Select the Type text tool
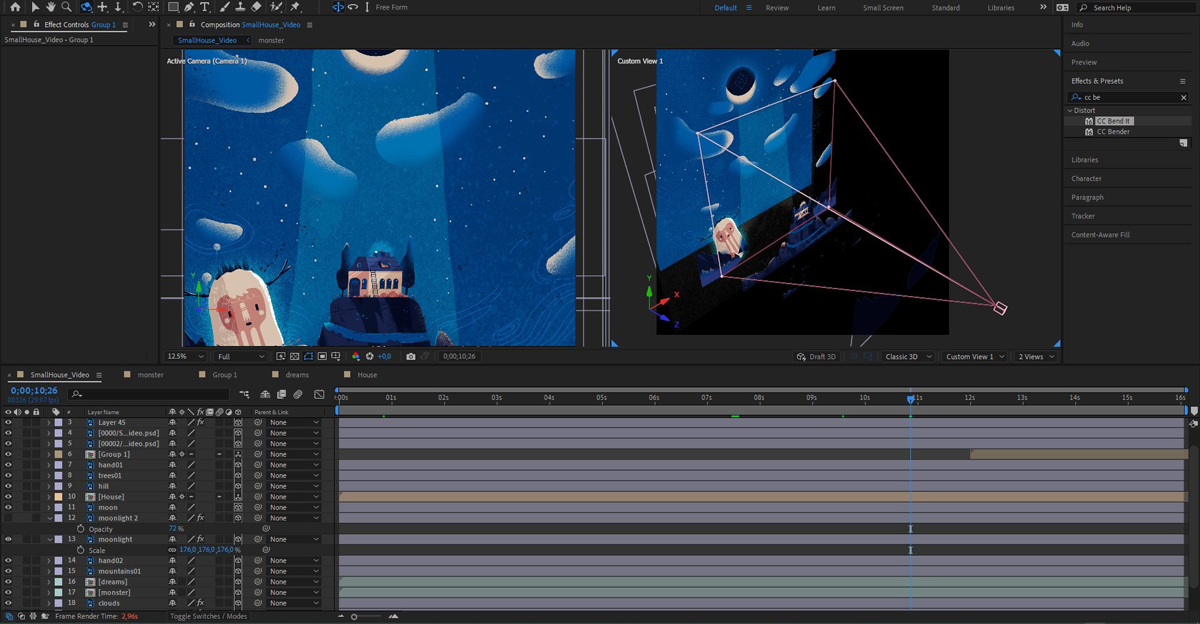 [x=205, y=7]
